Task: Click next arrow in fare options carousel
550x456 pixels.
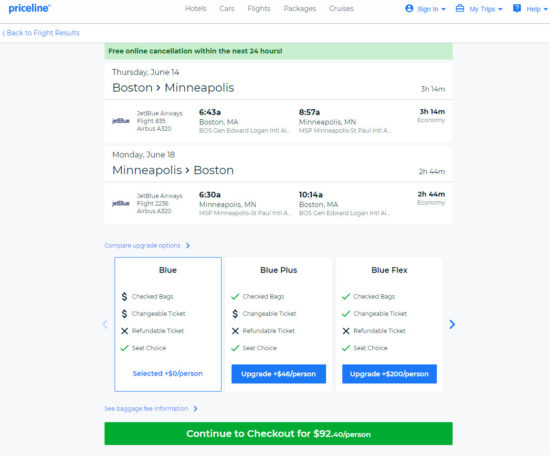Action: (x=452, y=324)
